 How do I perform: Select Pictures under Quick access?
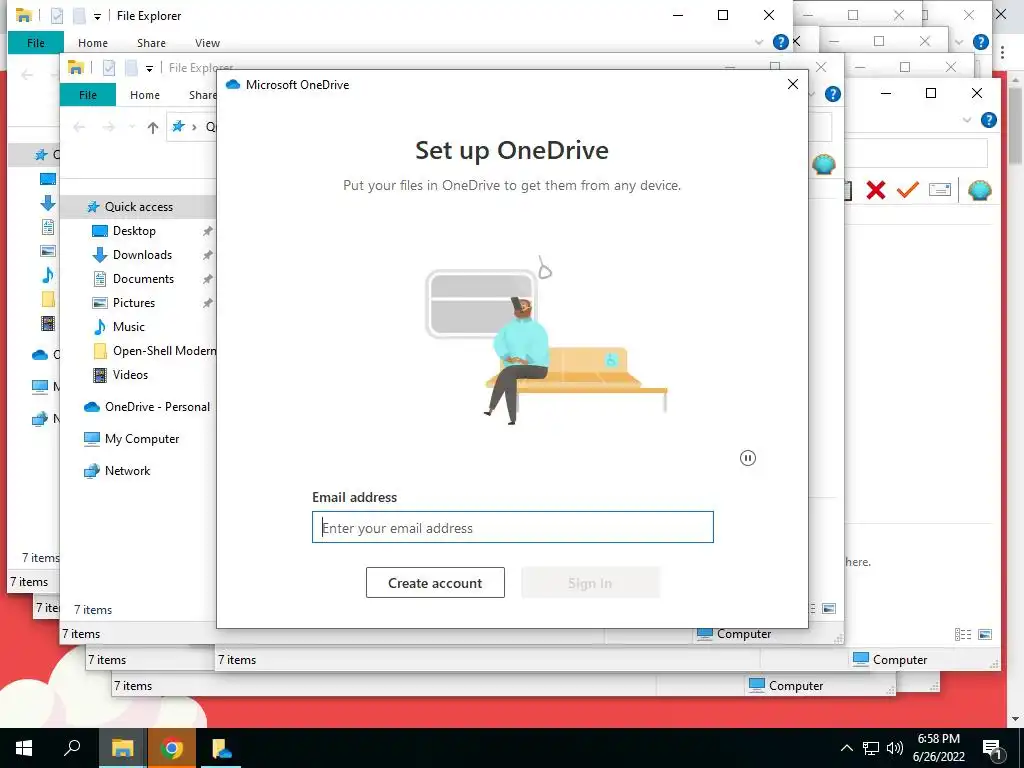134,303
